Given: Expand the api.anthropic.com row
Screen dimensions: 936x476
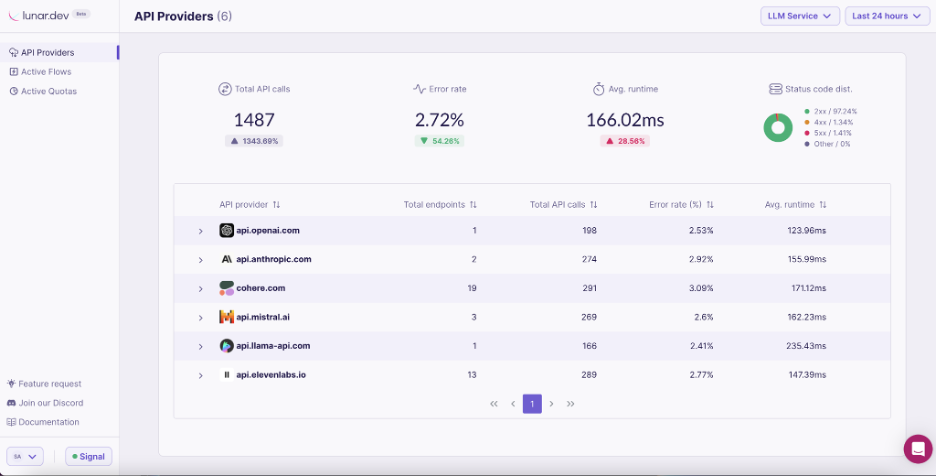Looking at the screenshot, I should (x=201, y=260).
